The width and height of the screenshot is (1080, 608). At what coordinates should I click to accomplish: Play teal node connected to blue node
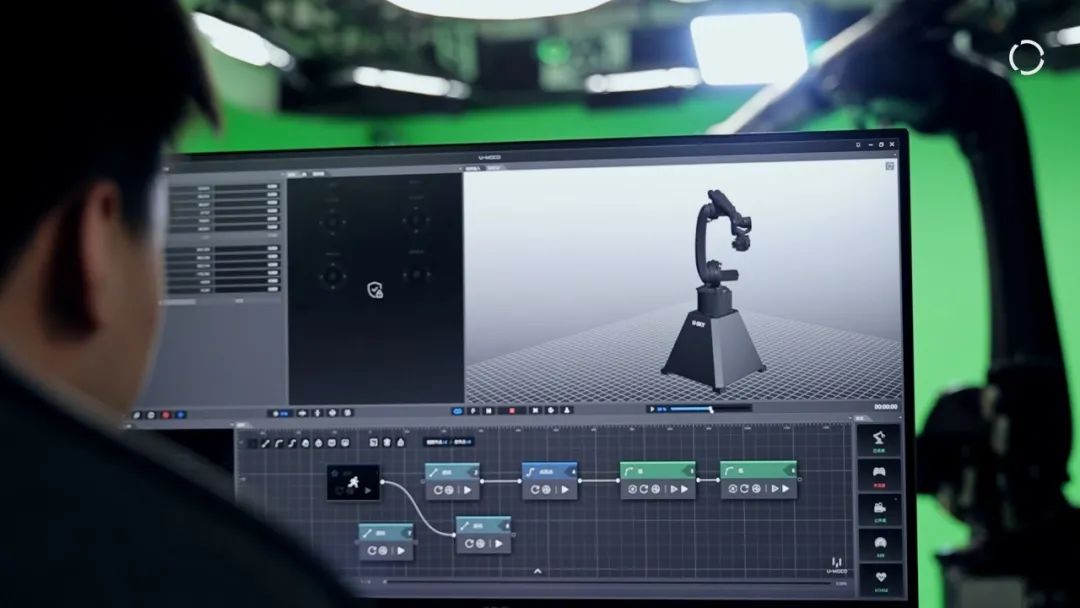pos(467,490)
